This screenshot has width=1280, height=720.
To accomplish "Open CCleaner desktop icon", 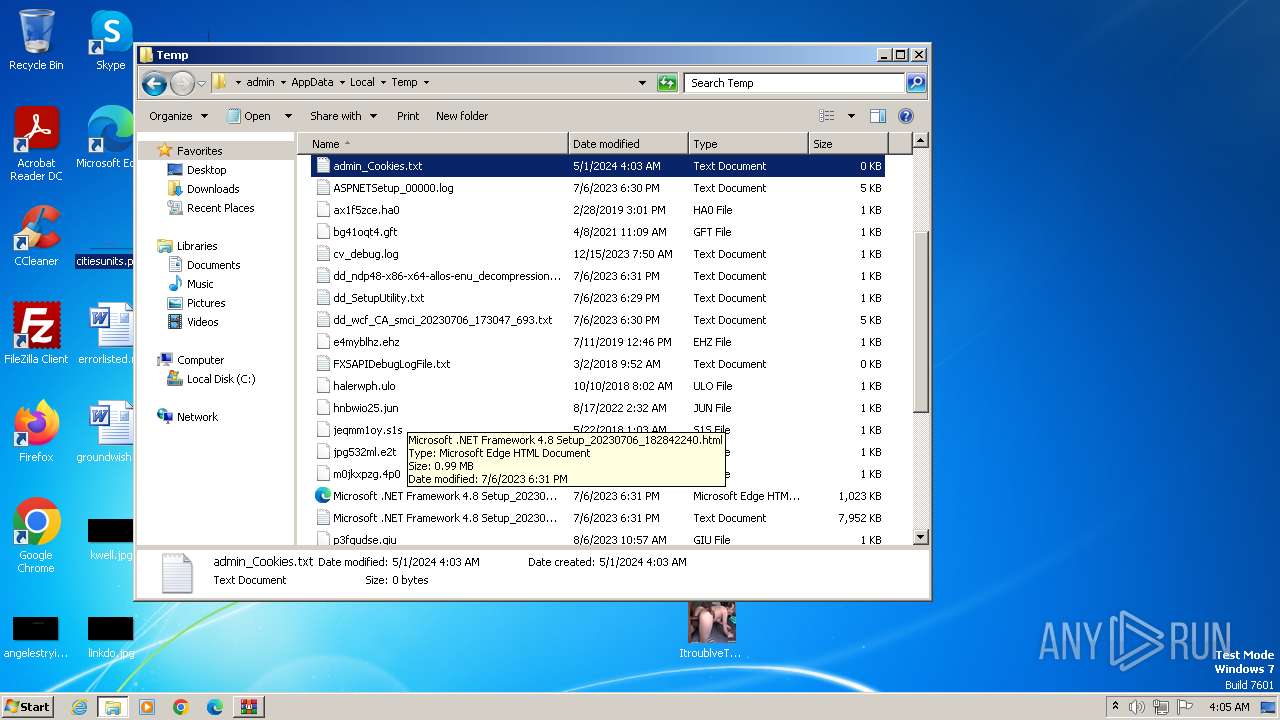I will (x=36, y=236).
